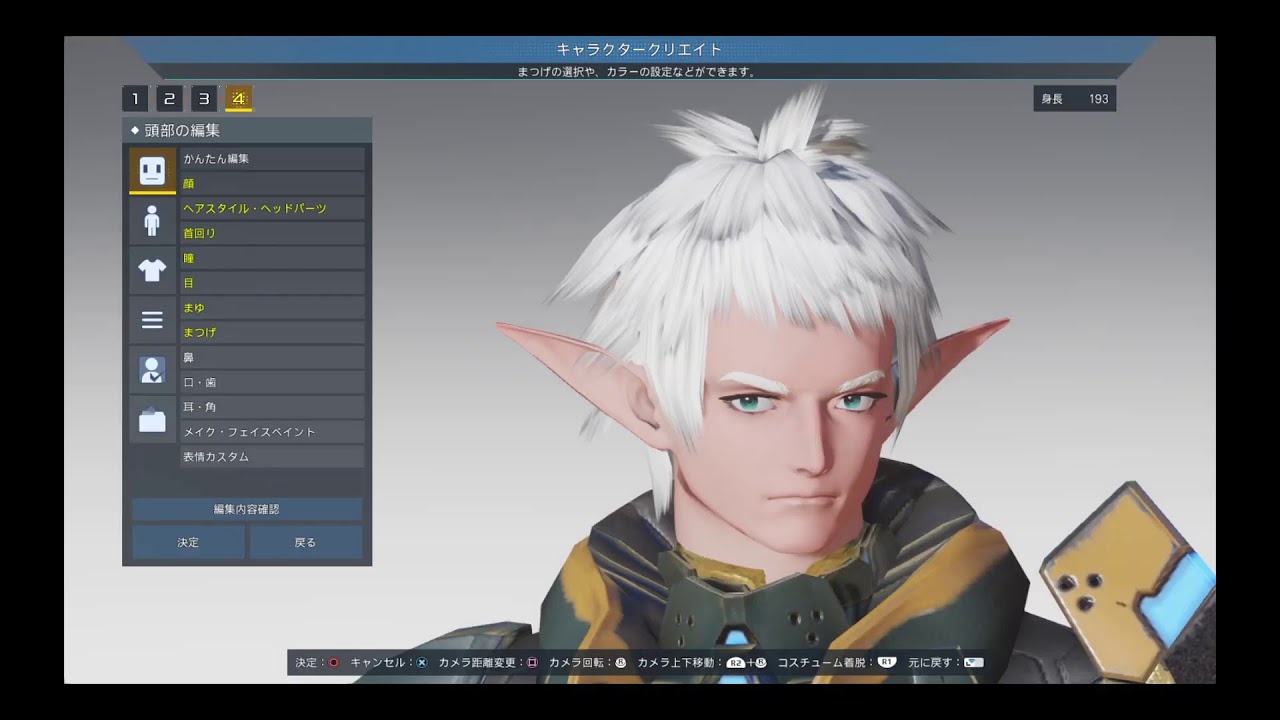The width and height of the screenshot is (1280, 720).
Task: Select the head editing face icon
Action: coord(152,170)
